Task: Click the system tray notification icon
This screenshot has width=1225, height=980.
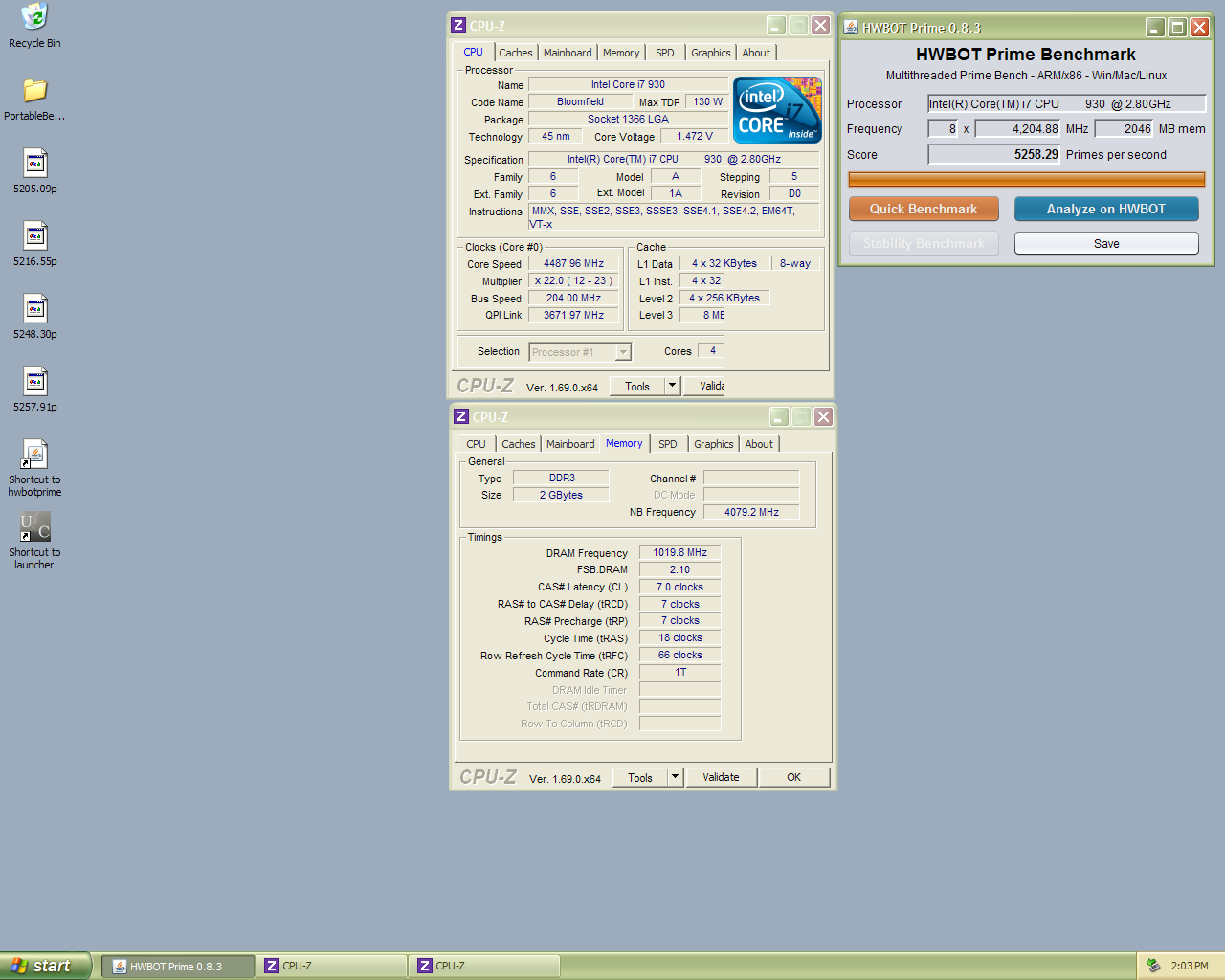Action: (1154, 966)
